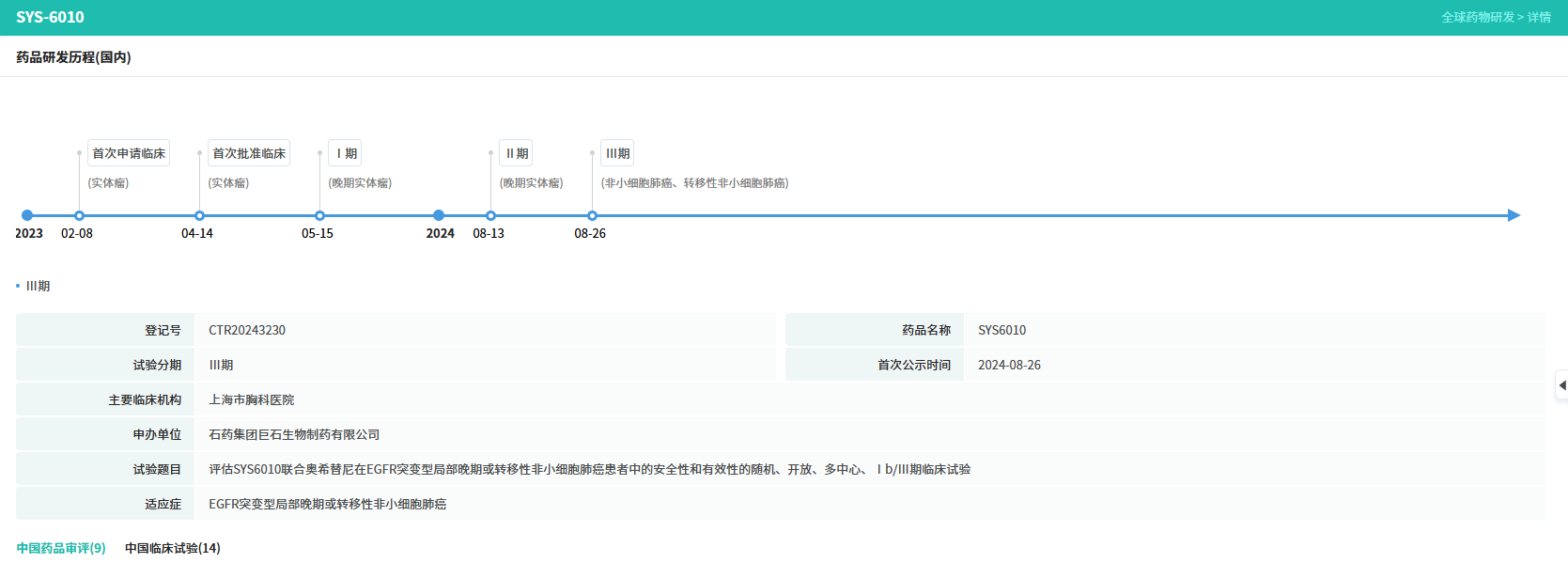Open the 首次批准临床 milestone label

point(249,153)
